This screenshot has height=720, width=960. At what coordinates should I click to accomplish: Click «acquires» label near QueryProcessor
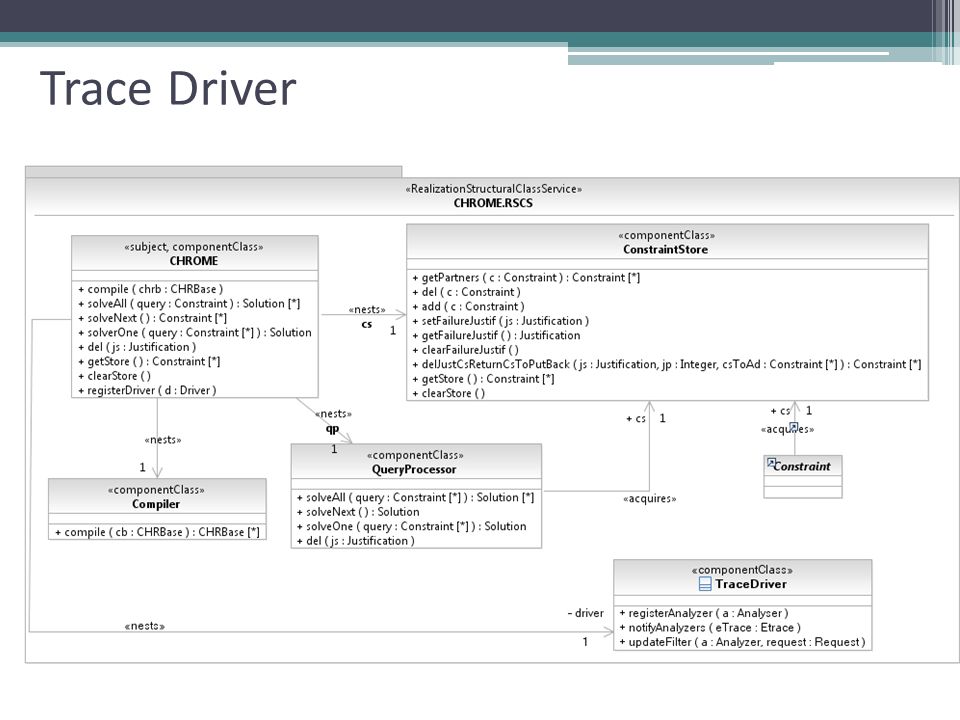pyautogui.click(x=650, y=498)
